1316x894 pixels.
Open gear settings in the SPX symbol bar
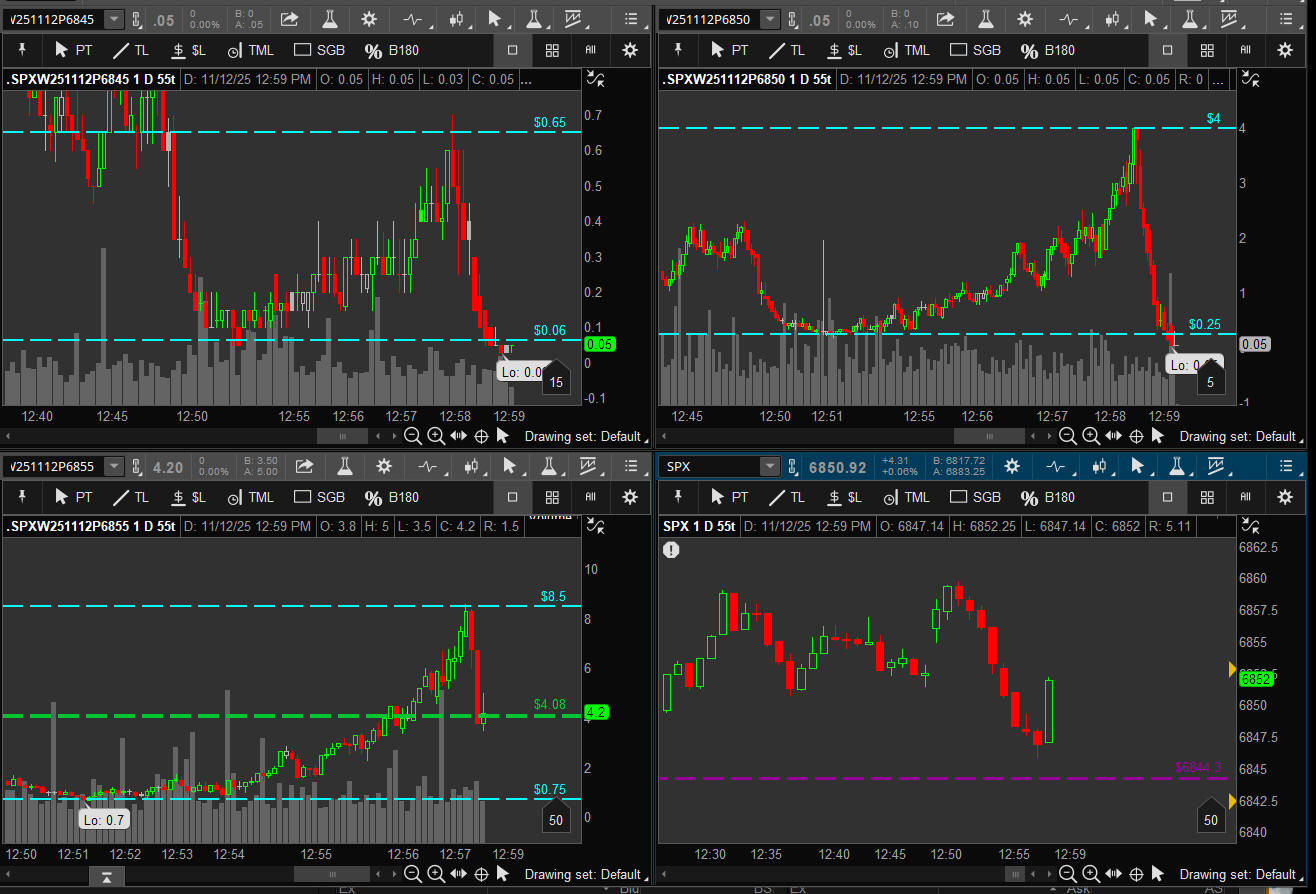(1012, 466)
